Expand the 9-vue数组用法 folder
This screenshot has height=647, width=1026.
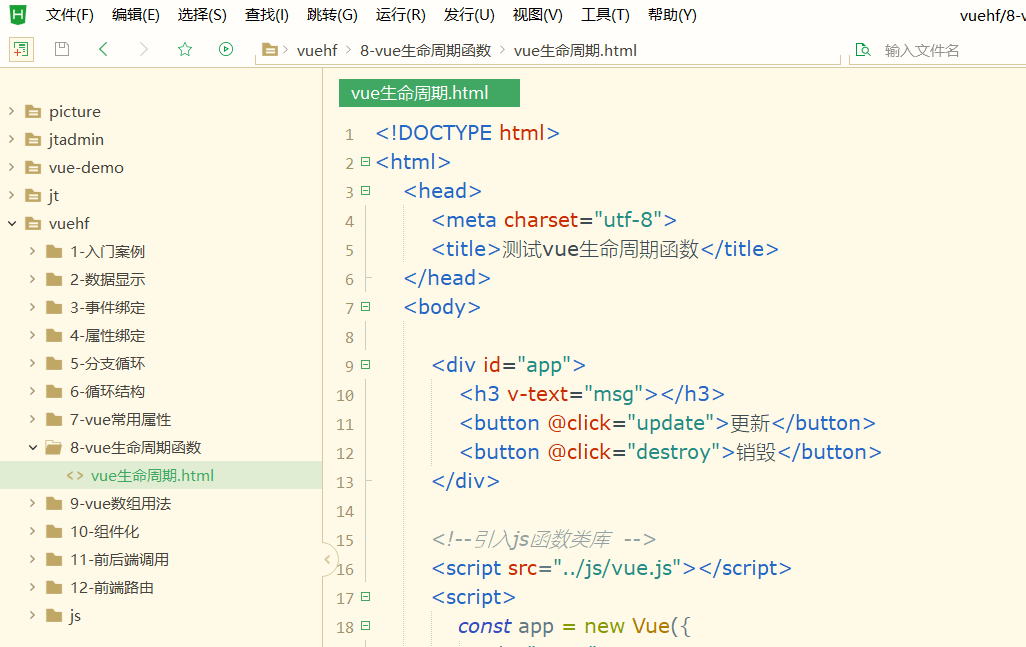[x=33, y=503]
